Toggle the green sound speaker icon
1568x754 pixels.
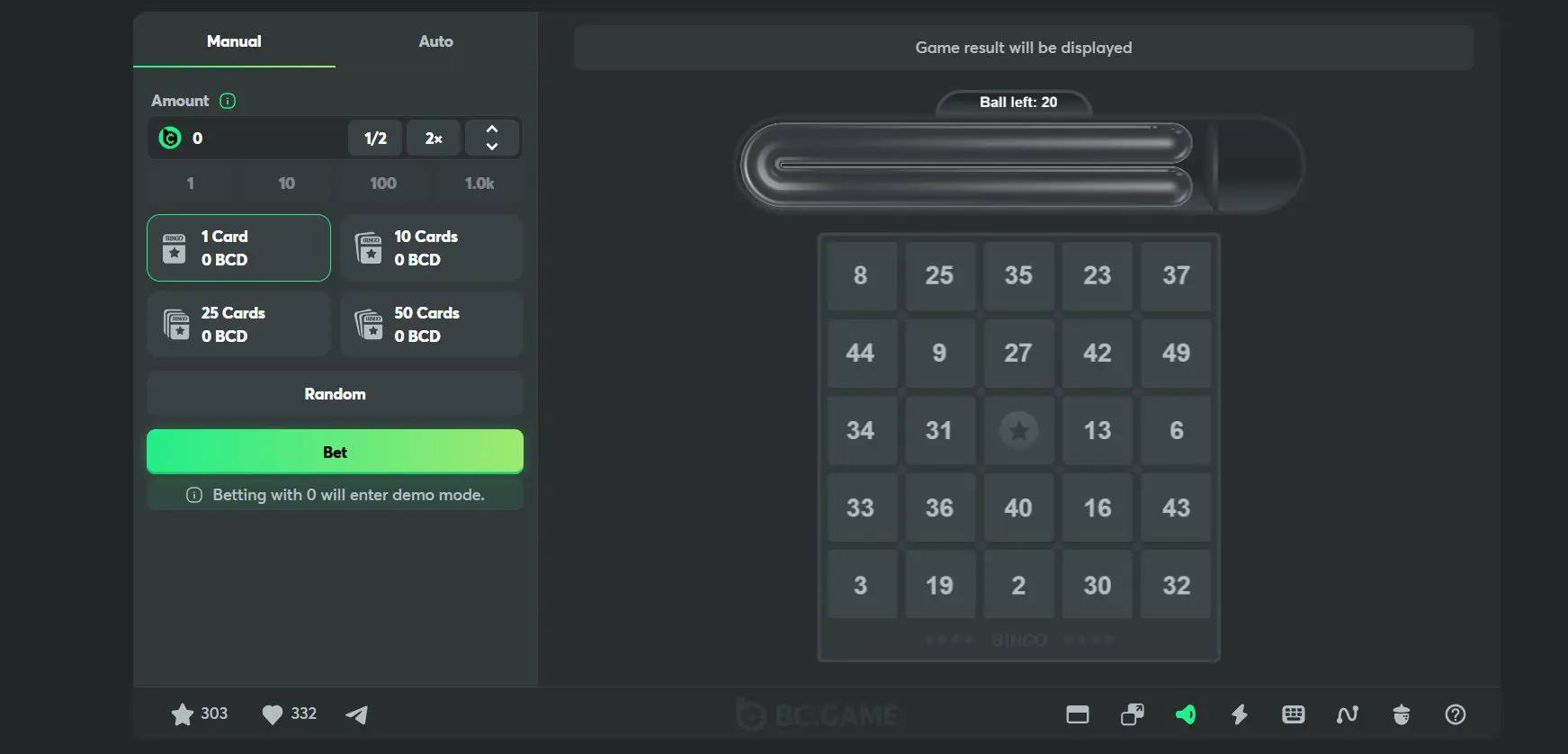coord(1186,714)
